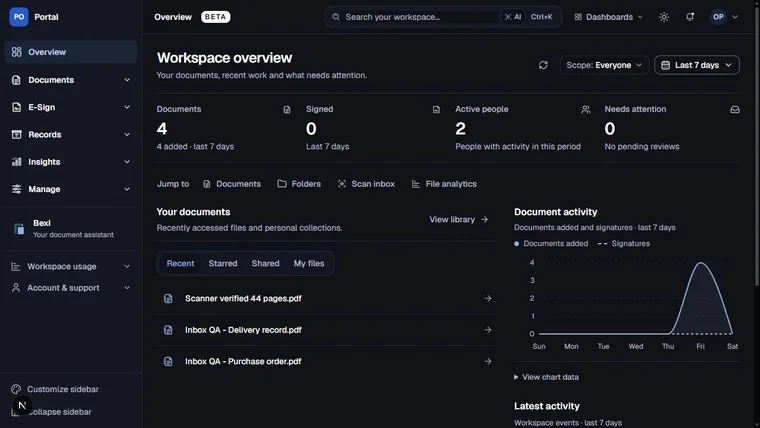The image size is (760, 428).
Task: Click the Documents count value 4
Action: coord(162,129)
